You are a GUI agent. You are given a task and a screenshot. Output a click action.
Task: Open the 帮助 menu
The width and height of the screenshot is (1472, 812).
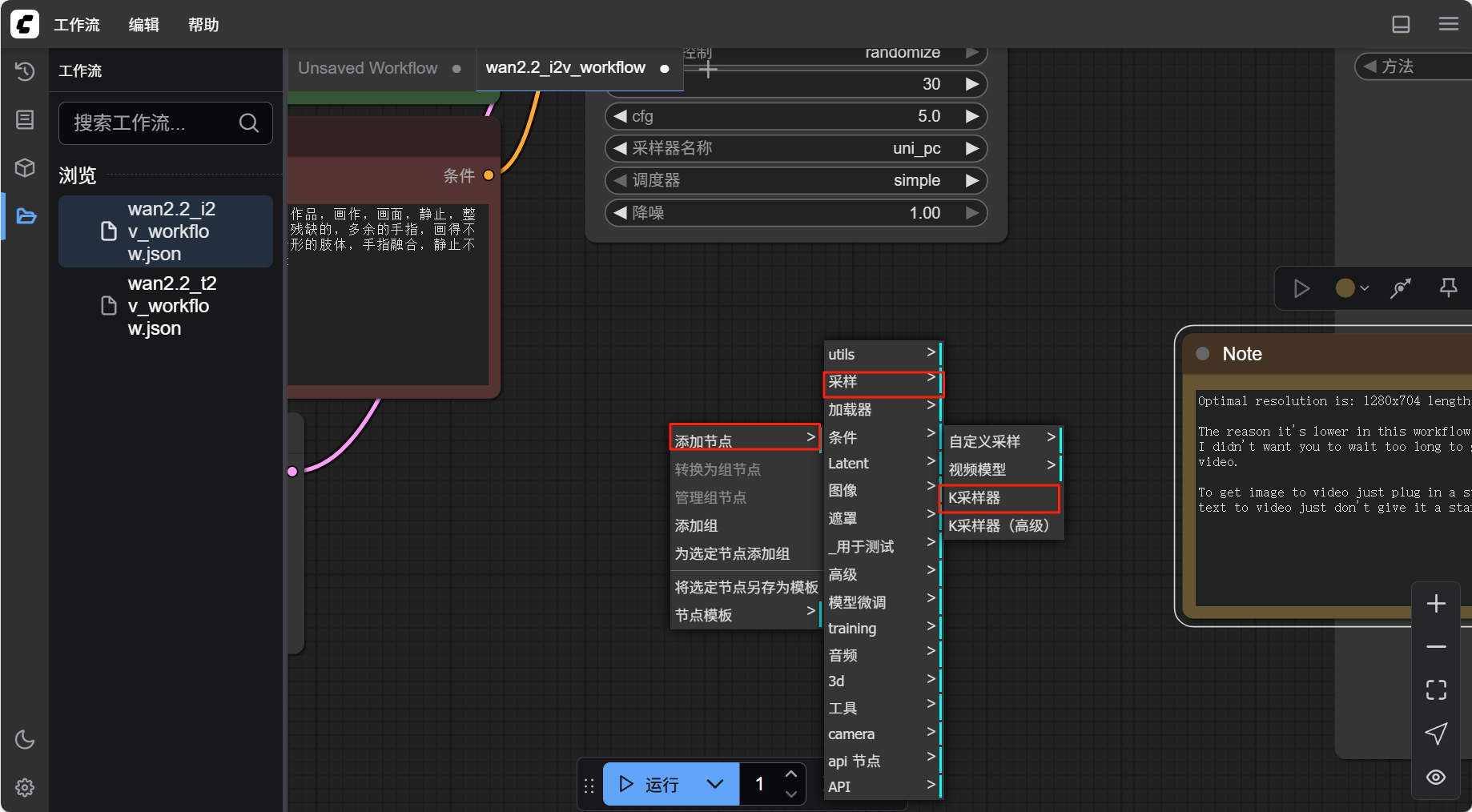coord(203,25)
